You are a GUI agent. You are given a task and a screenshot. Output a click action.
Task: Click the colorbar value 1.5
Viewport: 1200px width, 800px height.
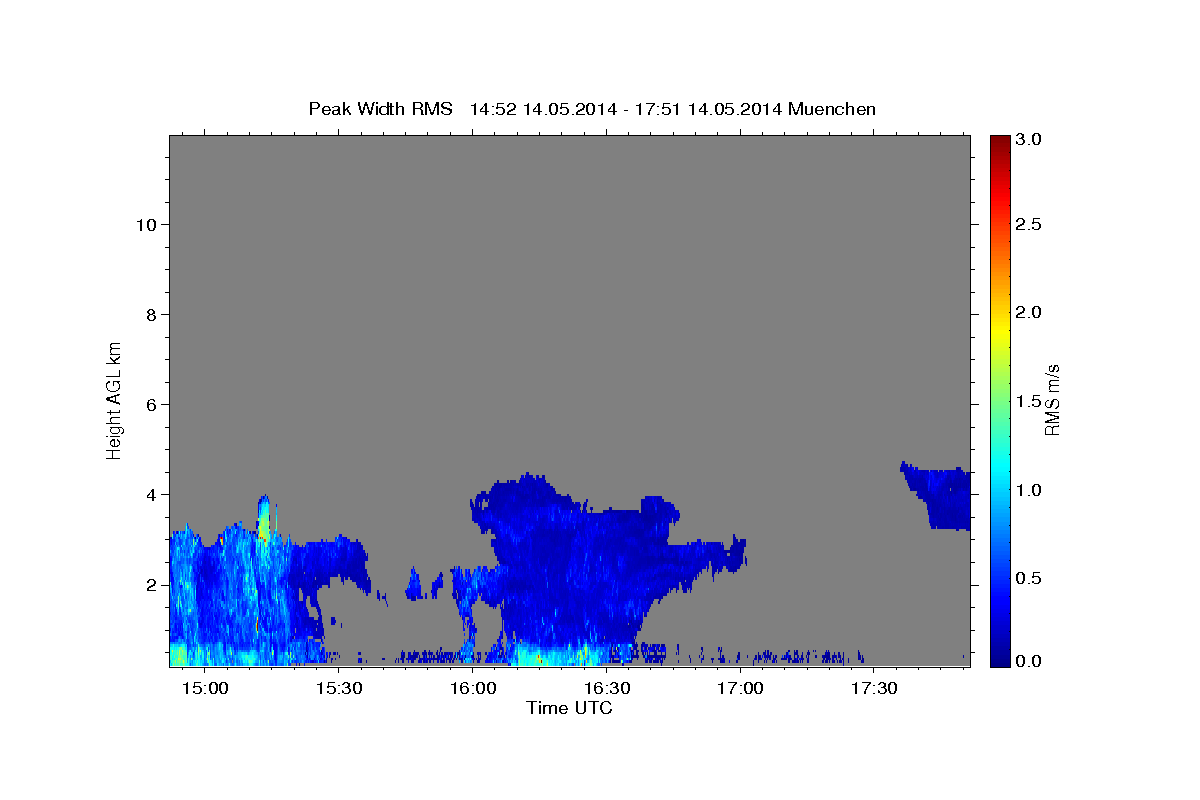(x=1029, y=400)
